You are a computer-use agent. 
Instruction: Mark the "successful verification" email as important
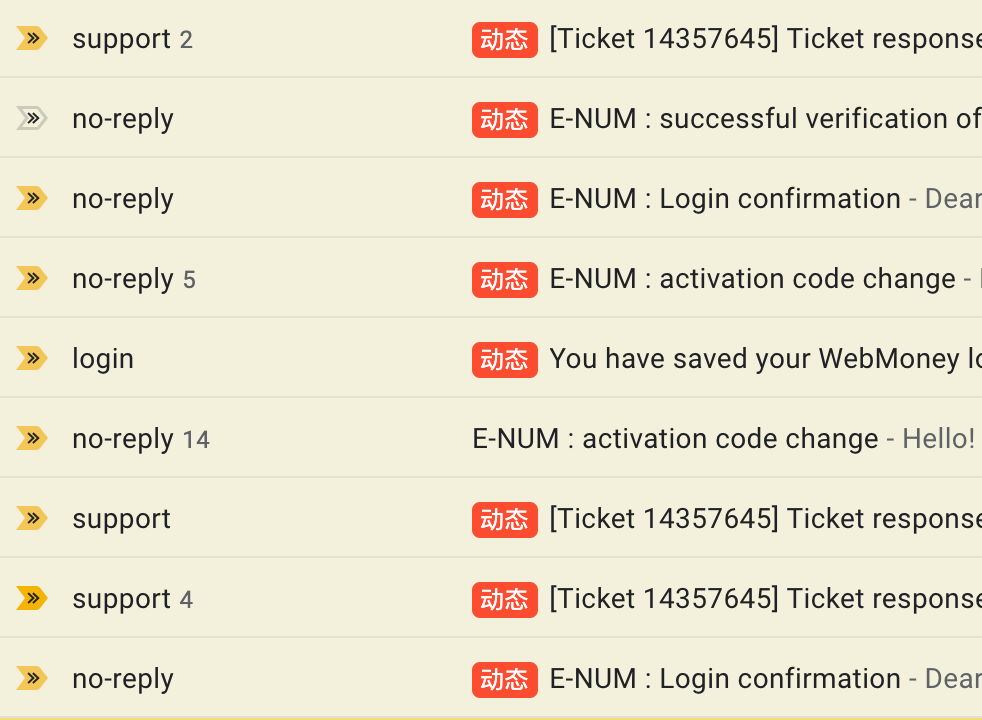(x=32, y=119)
